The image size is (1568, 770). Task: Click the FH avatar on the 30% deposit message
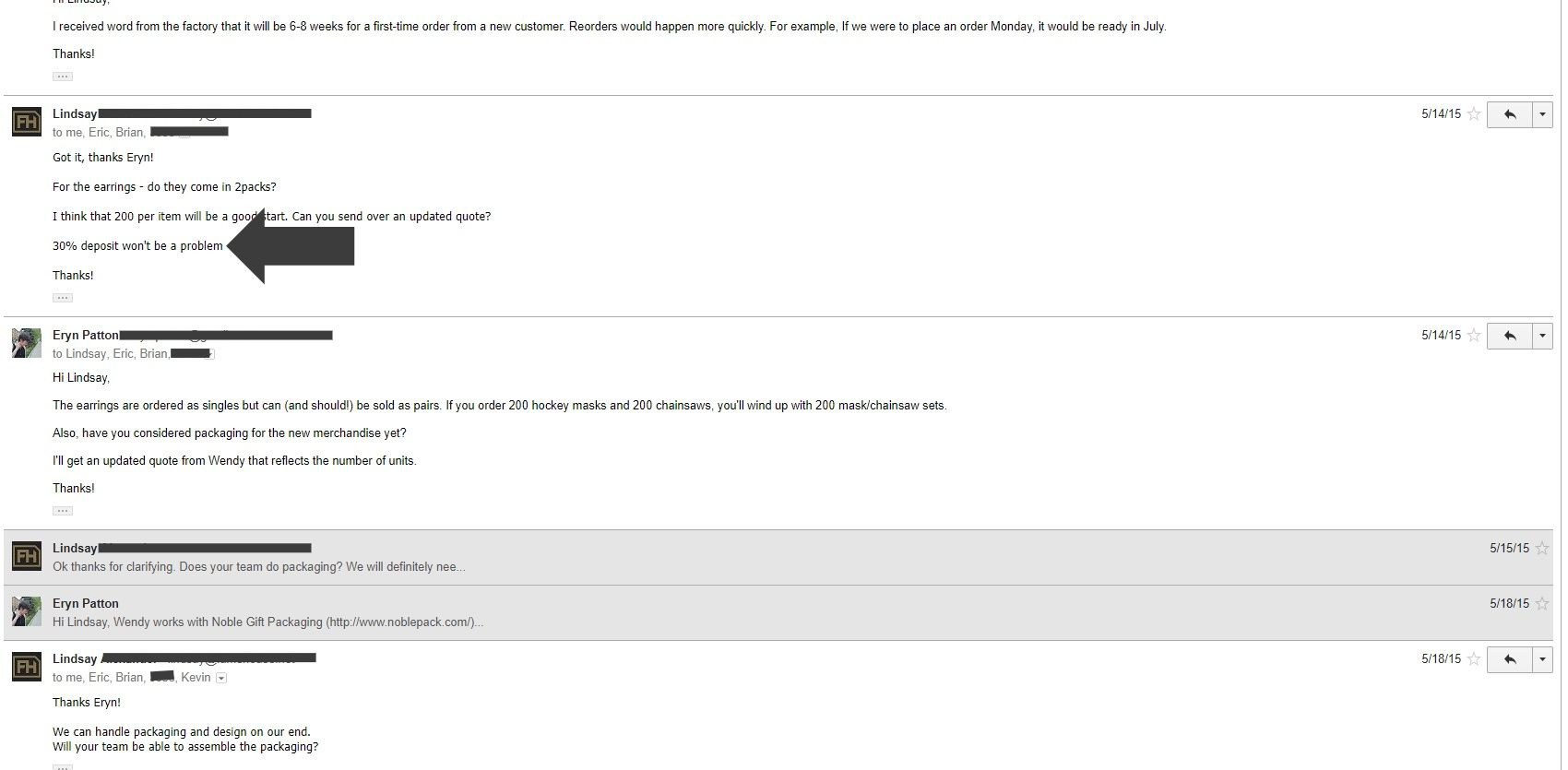(x=27, y=122)
